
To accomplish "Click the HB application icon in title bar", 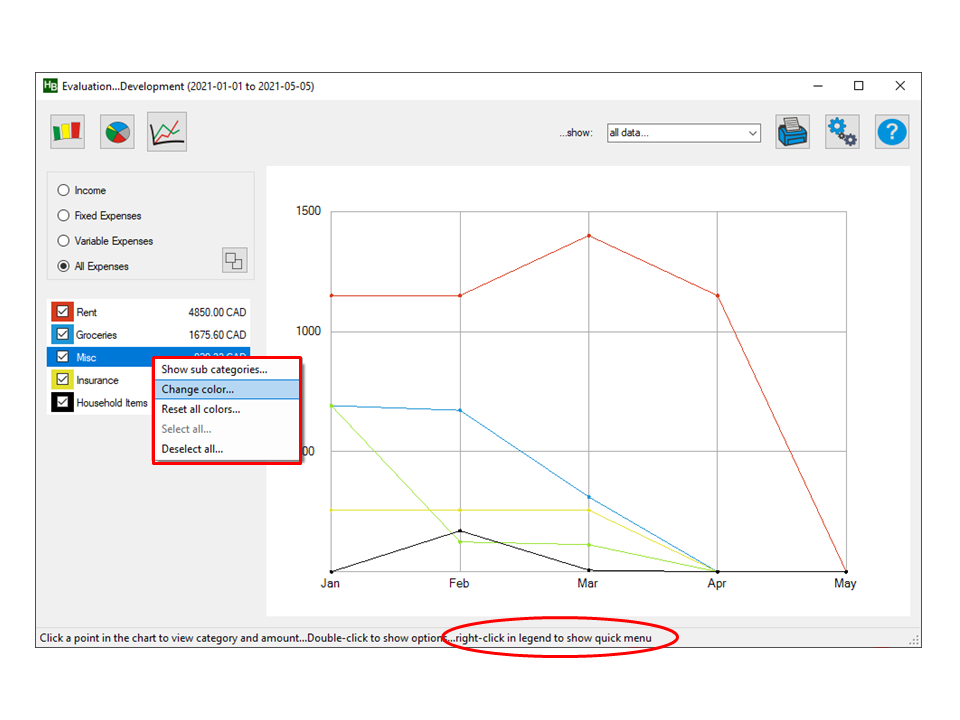I will 50,86.
